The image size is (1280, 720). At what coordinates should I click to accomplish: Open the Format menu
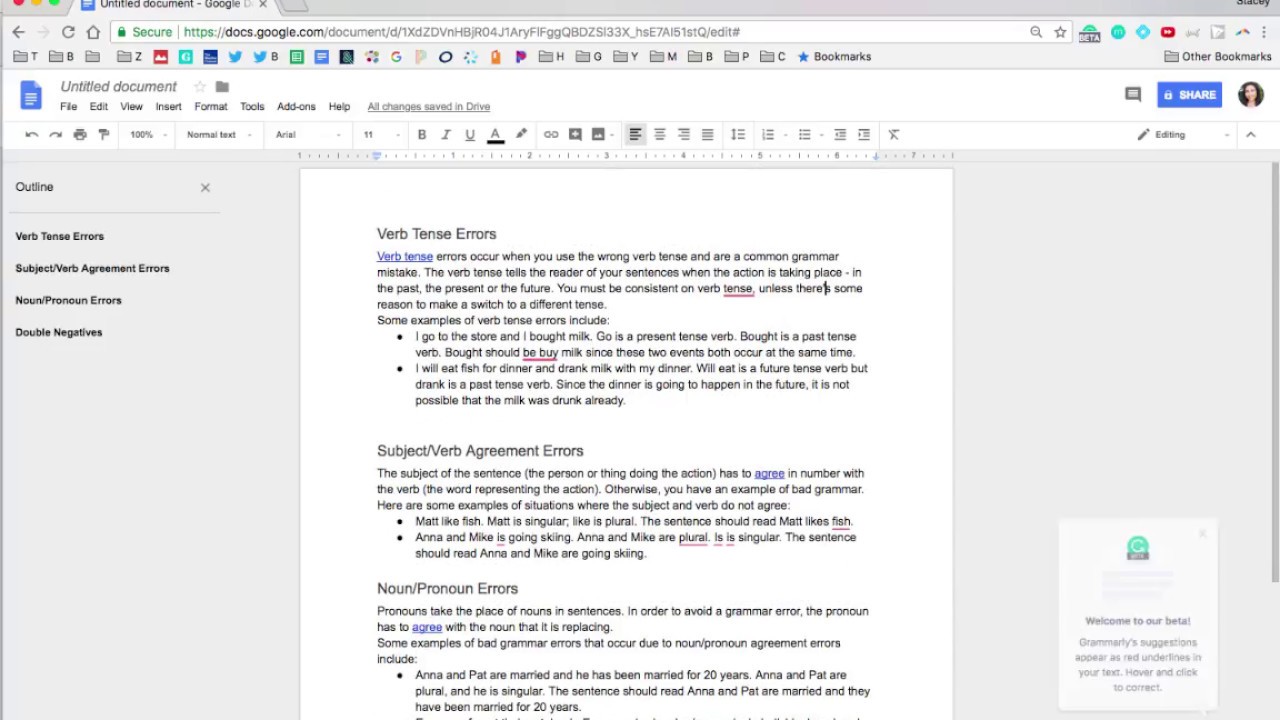210,107
